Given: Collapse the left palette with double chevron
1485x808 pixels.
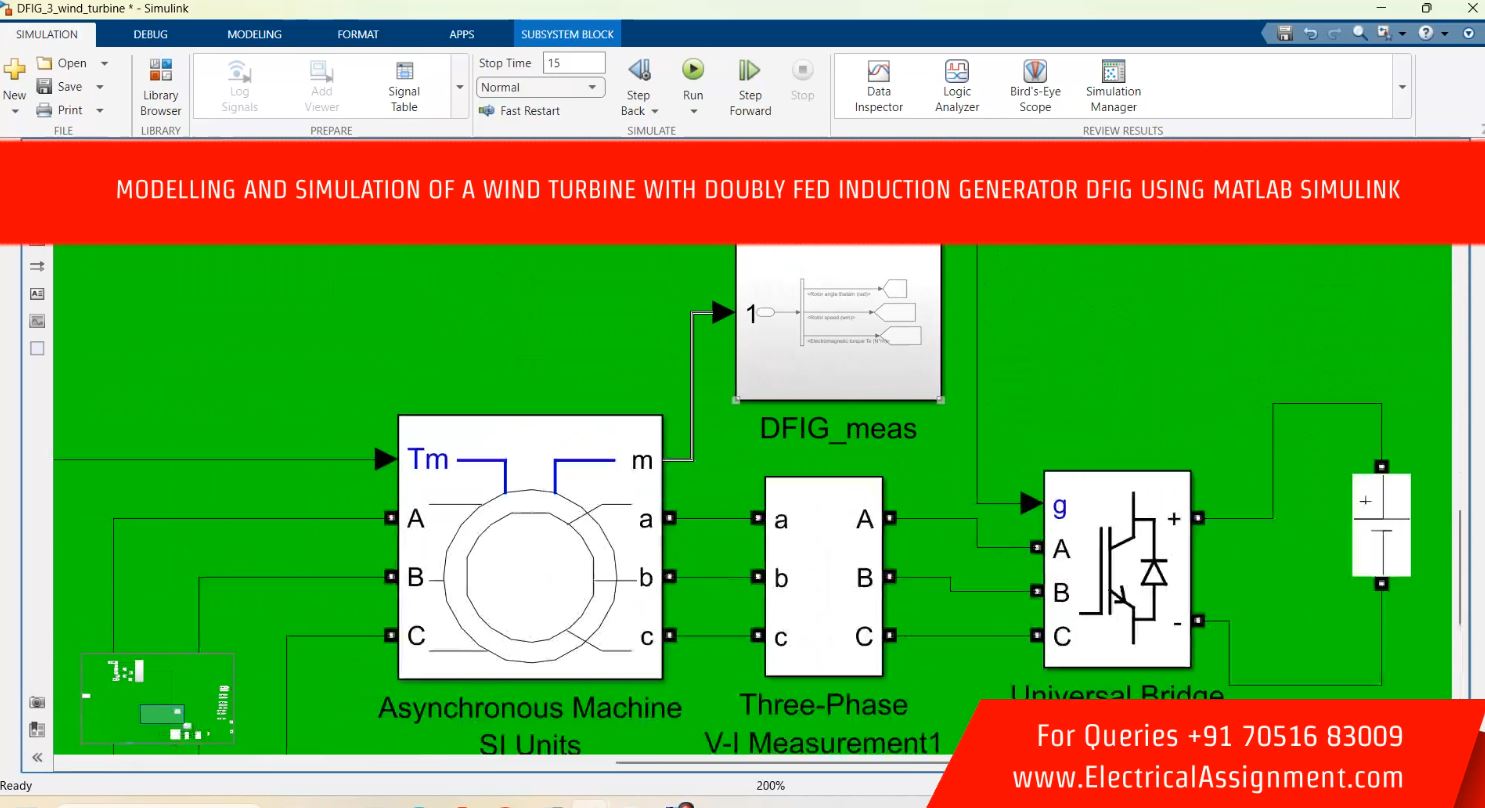Looking at the screenshot, I should [37, 757].
